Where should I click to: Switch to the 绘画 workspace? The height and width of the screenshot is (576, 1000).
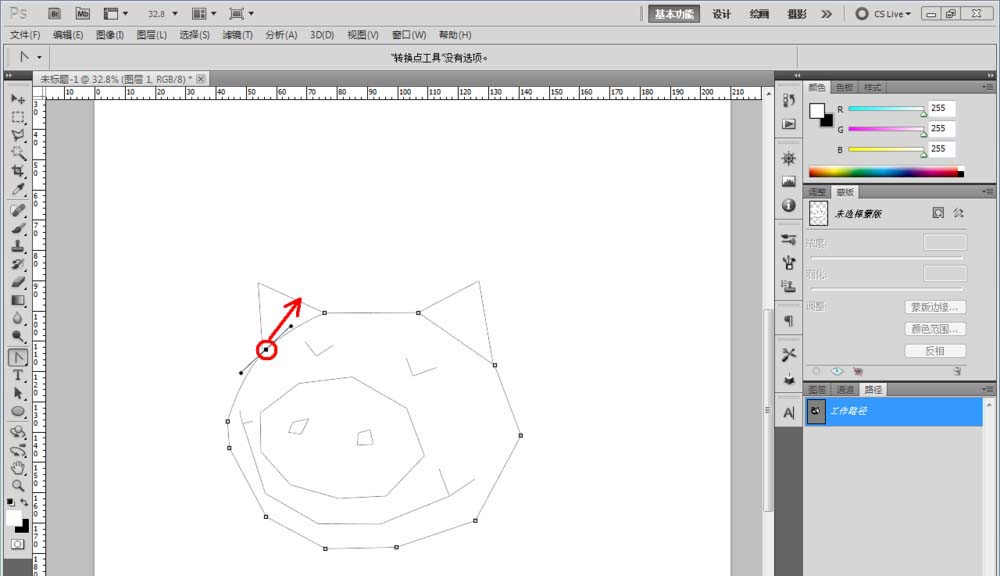coord(759,14)
